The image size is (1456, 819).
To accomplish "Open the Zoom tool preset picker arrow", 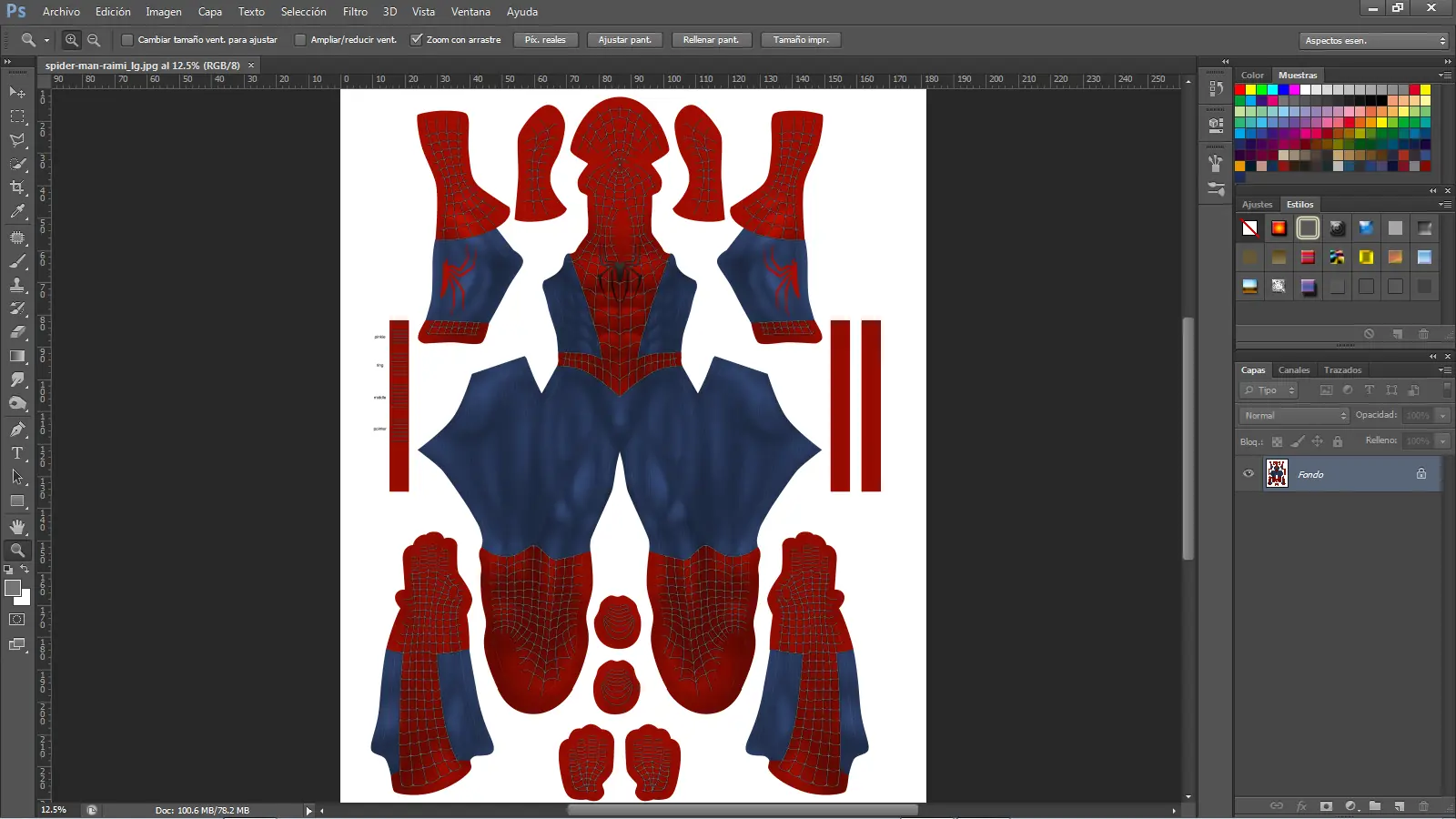I will pyautogui.click(x=46, y=41).
